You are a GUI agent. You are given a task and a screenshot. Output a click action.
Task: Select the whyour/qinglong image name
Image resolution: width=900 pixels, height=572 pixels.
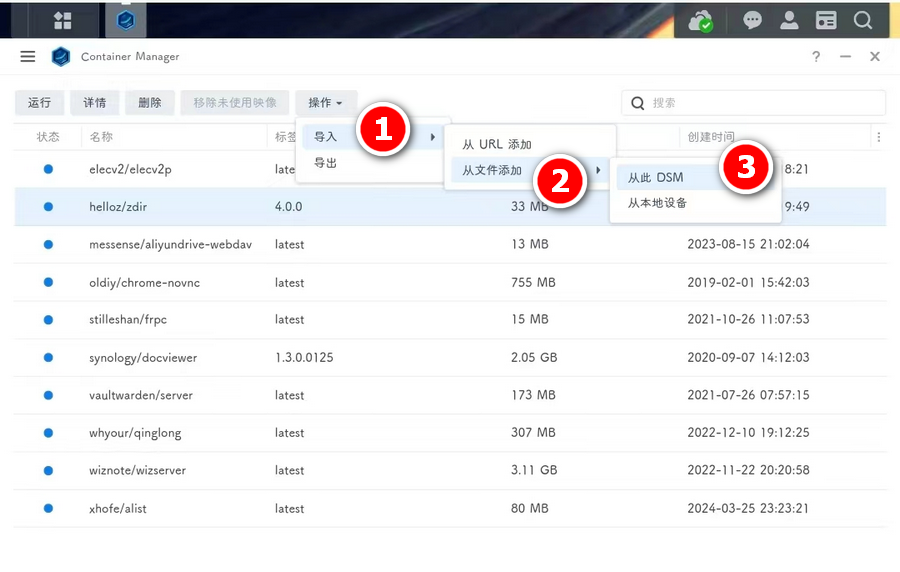click(135, 433)
